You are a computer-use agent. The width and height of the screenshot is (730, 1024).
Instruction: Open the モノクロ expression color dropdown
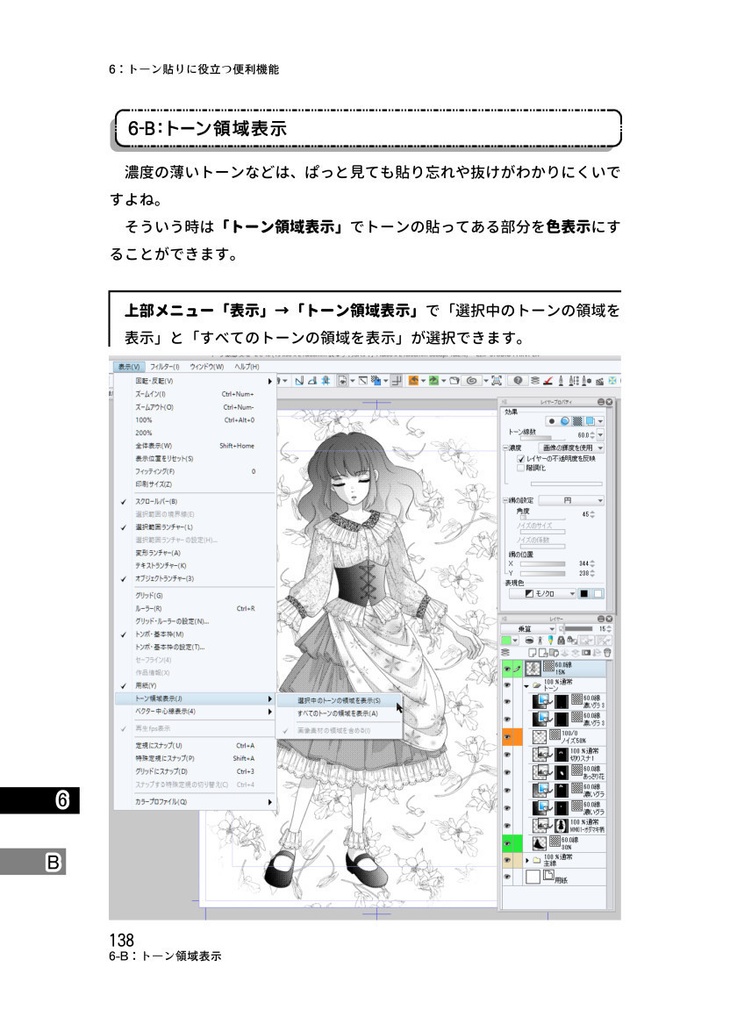pyautogui.click(x=543, y=594)
